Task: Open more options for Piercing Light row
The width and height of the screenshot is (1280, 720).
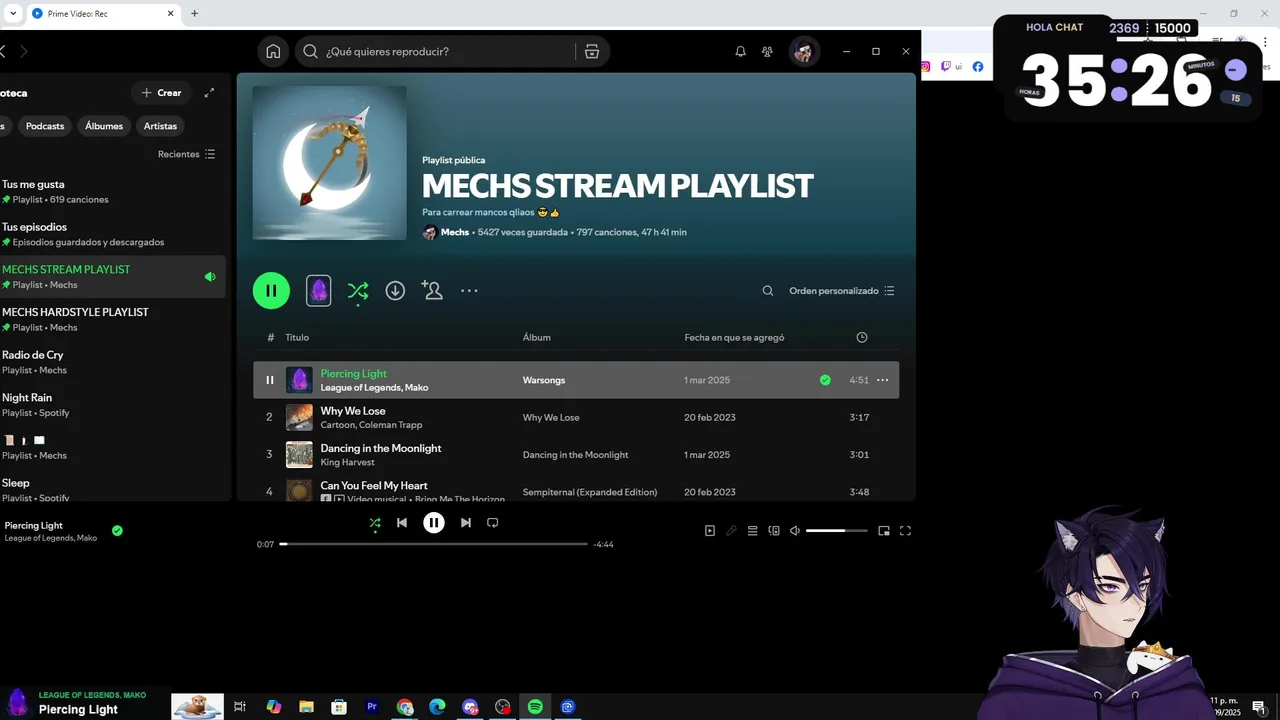Action: pyautogui.click(x=883, y=380)
